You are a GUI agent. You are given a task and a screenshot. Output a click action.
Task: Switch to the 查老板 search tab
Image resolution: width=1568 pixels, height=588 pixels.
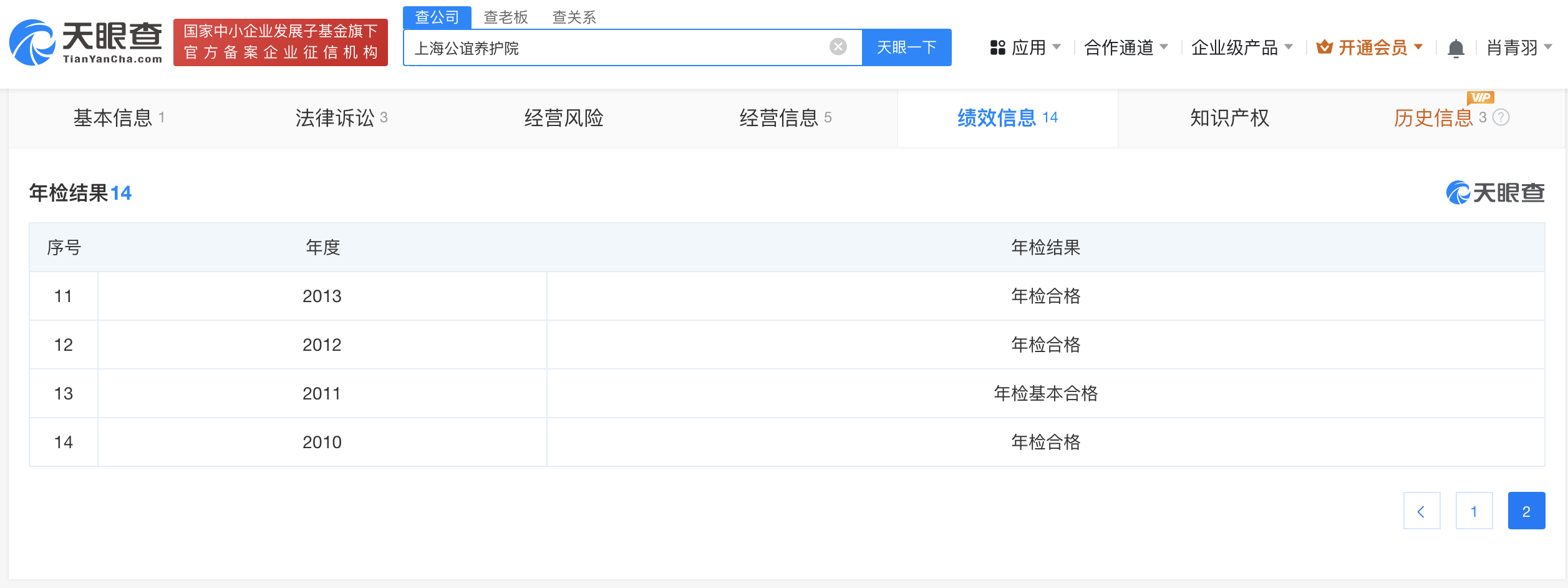505,17
